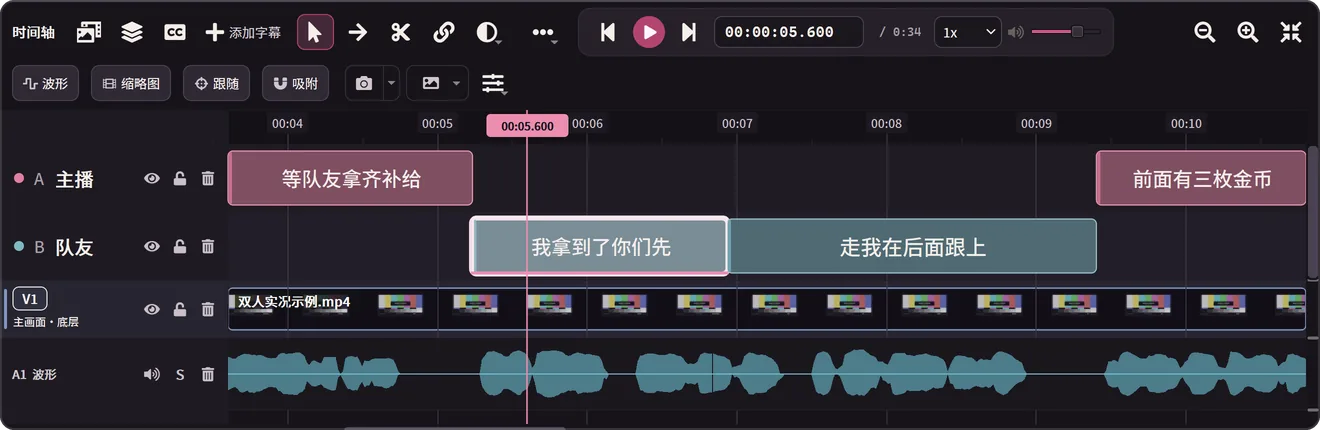The height and width of the screenshot is (430, 1320).
Task: Adjust the volume slider
Action: point(1064,32)
